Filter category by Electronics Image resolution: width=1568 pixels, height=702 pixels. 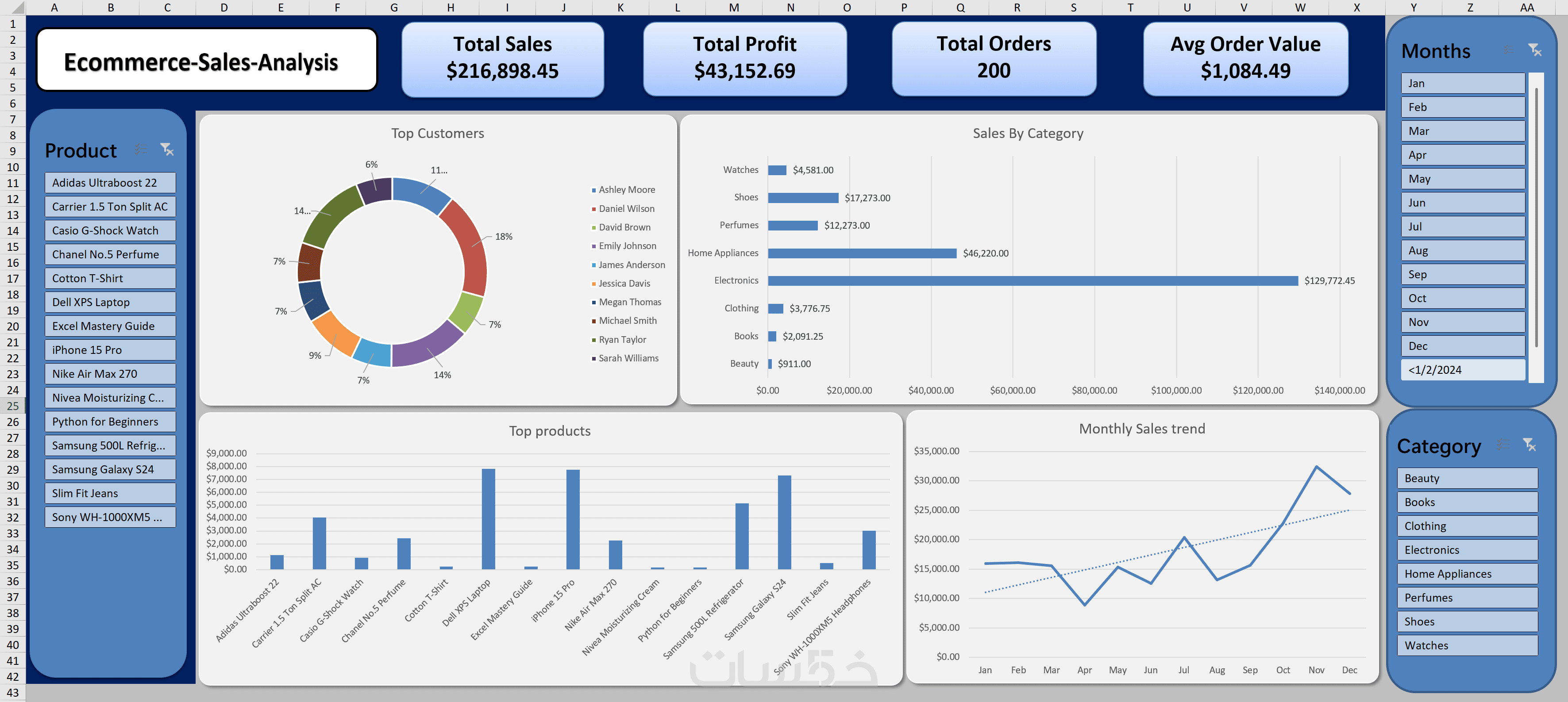[1467, 550]
